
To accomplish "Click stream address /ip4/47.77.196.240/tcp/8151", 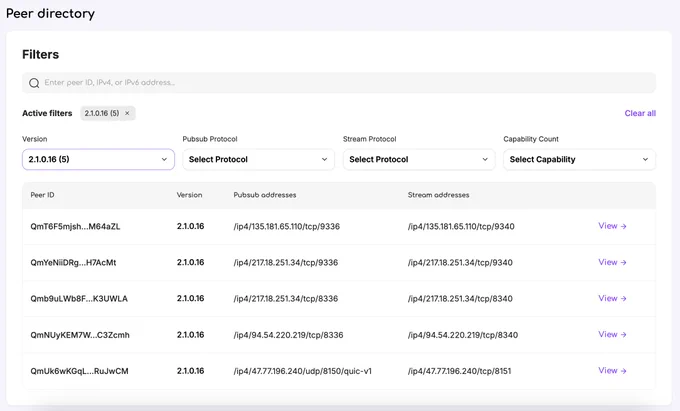I will click(x=459, y=371).
